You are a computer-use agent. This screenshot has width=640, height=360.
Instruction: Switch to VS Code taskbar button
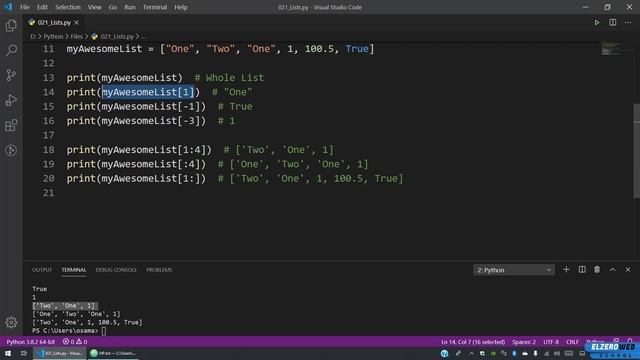(x=59, y=353)
